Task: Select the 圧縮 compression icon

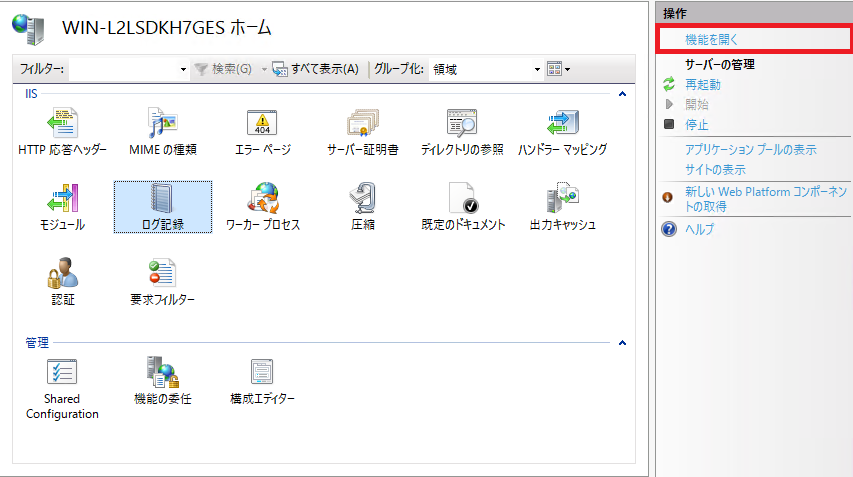Action: point(363,197)
